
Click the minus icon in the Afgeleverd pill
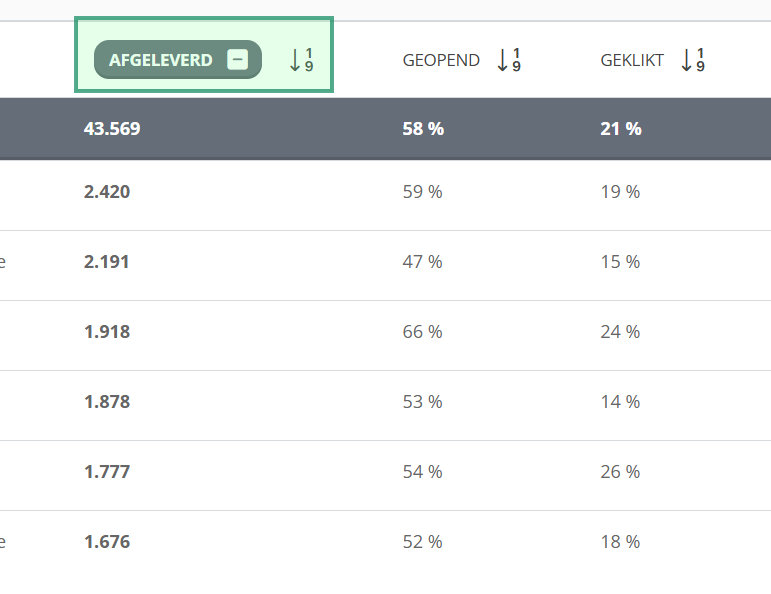click(x=237, y=59)
